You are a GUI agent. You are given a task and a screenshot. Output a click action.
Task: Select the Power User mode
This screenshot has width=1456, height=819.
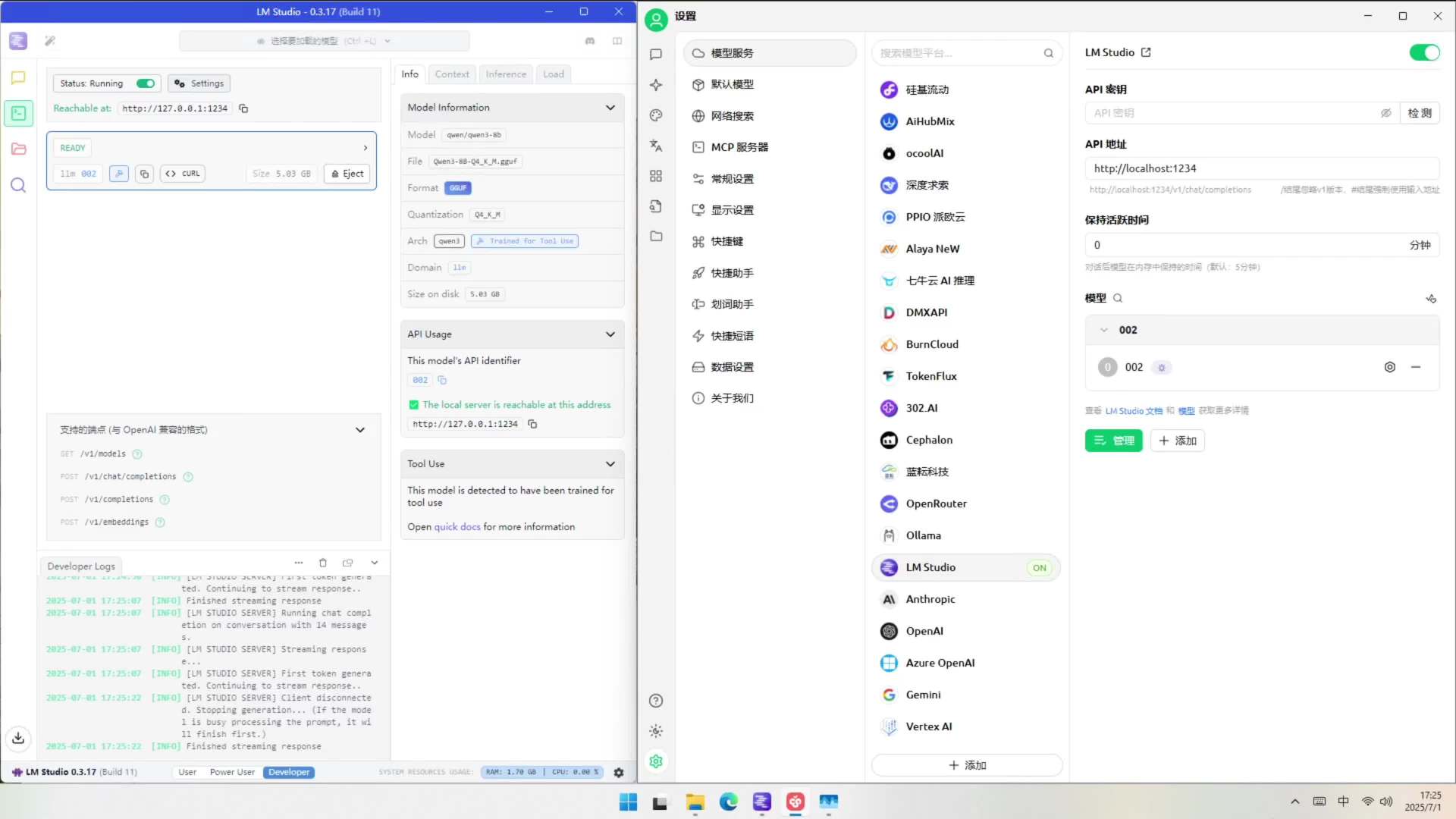click(232, 772)
